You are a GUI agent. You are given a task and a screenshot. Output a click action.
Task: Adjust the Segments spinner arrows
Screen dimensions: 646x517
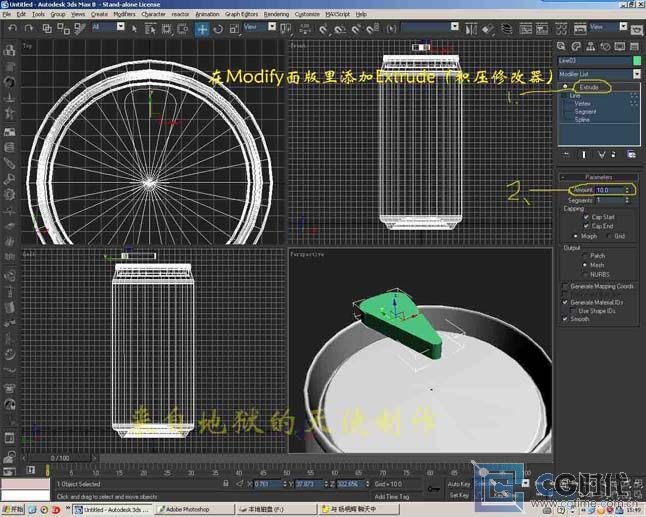click(627, 200)
